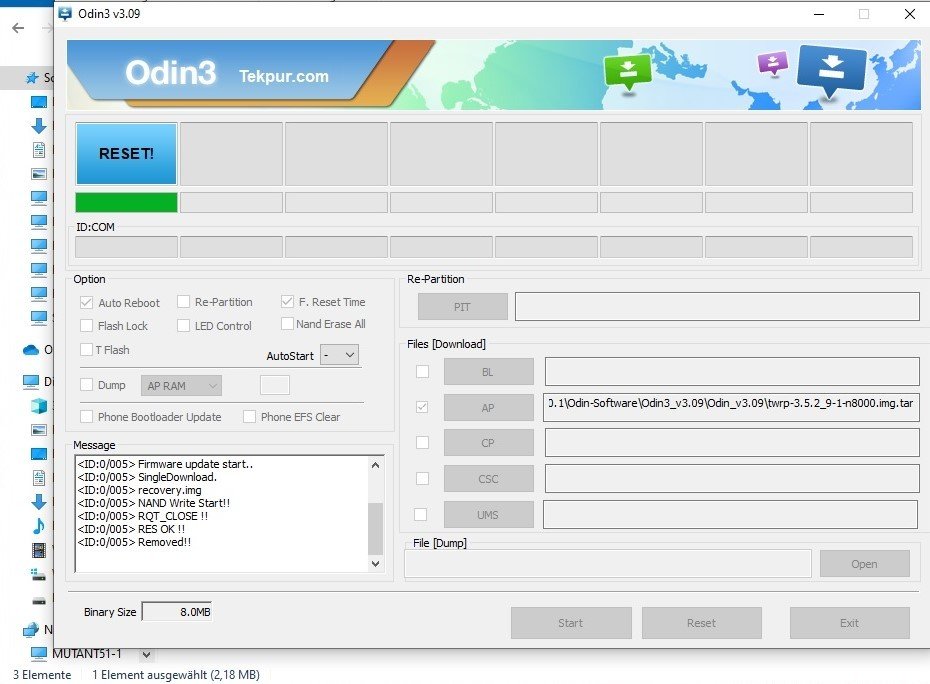Click the back arrow in Explorer window
Screen dimensions: 930x684
click(x=18, y=28)
